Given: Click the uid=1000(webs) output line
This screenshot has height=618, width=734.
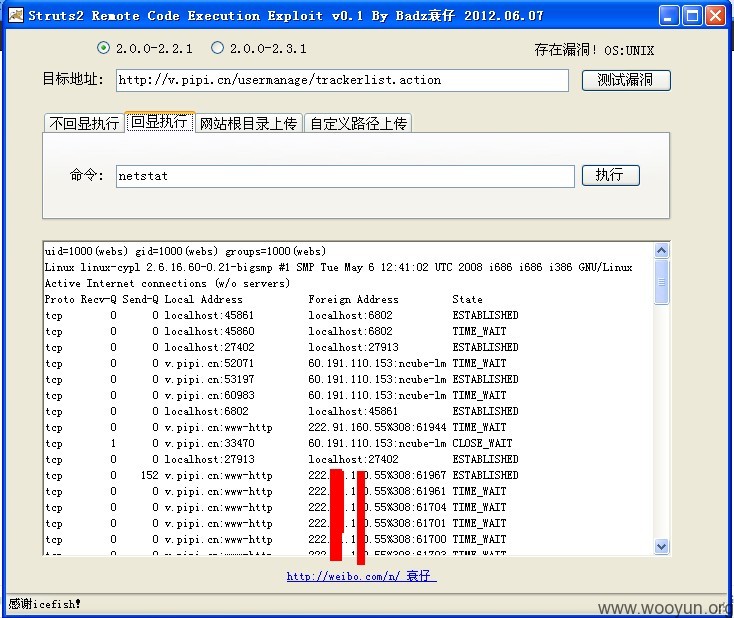Looking at the screenshot, I should (x=185, y=251).
